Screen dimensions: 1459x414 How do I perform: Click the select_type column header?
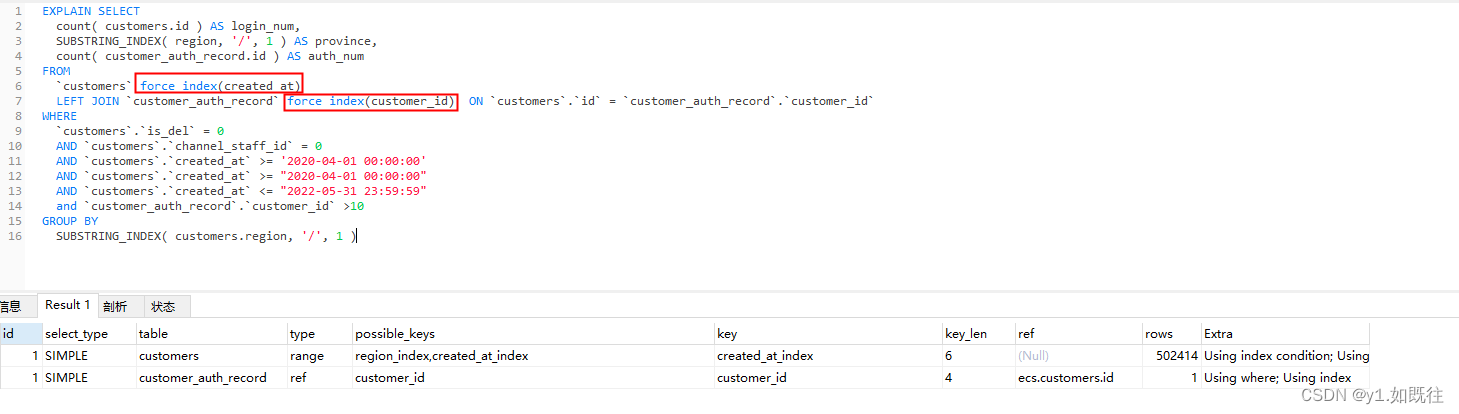pyautogui.click(x=88, y=333)
